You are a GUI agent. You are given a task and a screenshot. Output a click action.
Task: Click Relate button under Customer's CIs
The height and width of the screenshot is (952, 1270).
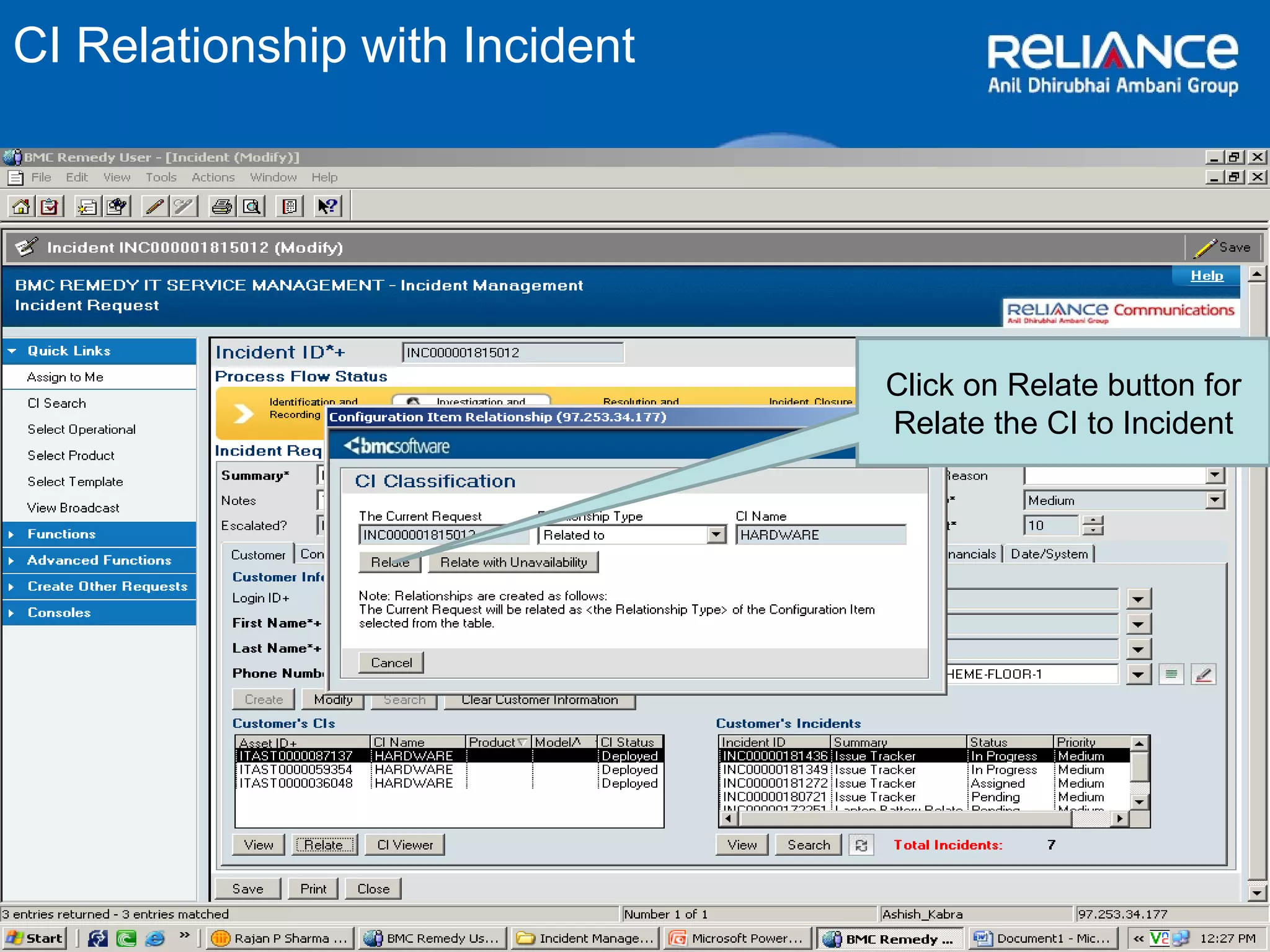point(324,845)
